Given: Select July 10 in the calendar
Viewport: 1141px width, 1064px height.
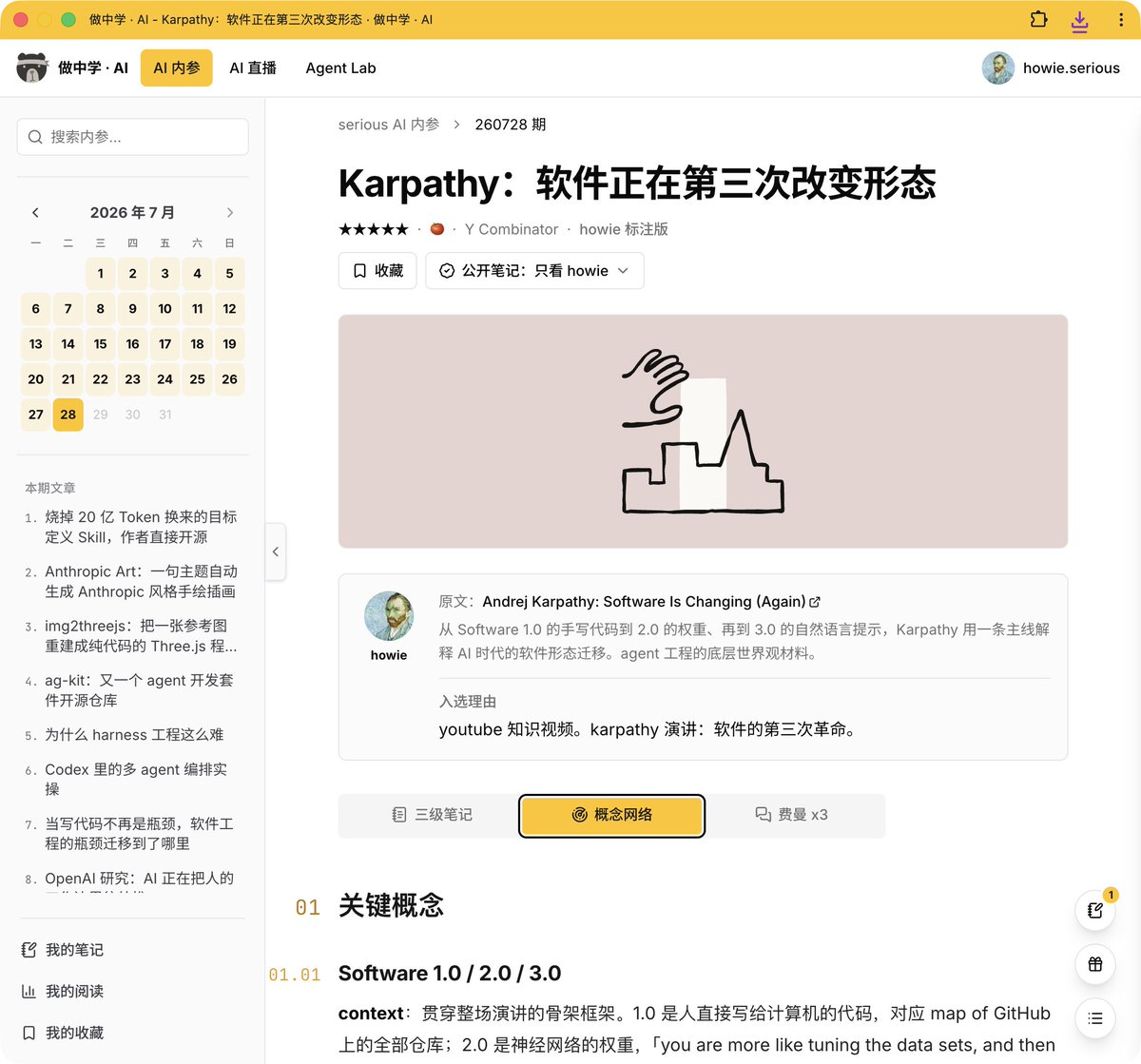Looking at the screenshot, I should coord(165,309).
